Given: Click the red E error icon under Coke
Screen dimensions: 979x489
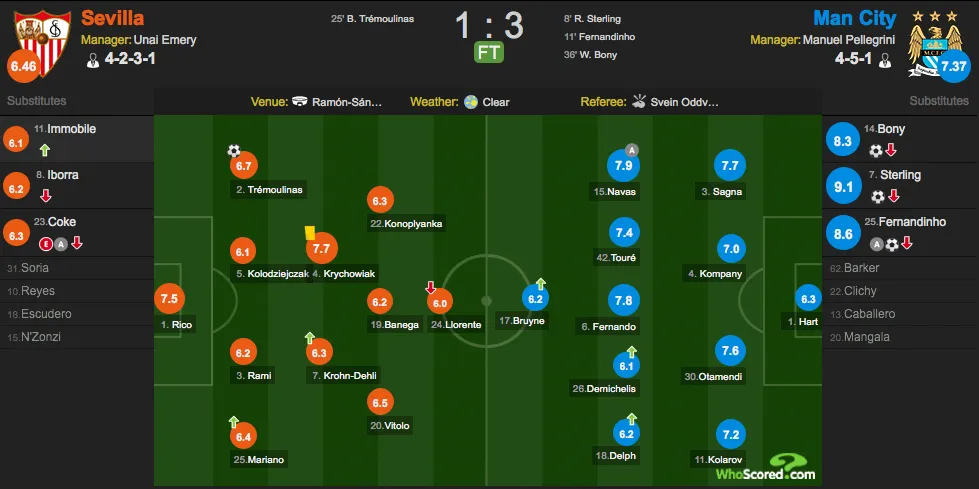Looking at the screenshot, I should (46, 244).
